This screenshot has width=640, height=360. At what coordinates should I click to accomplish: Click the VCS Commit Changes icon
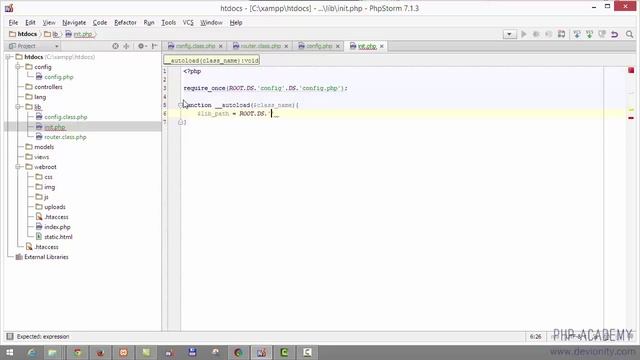click(589, 34)
